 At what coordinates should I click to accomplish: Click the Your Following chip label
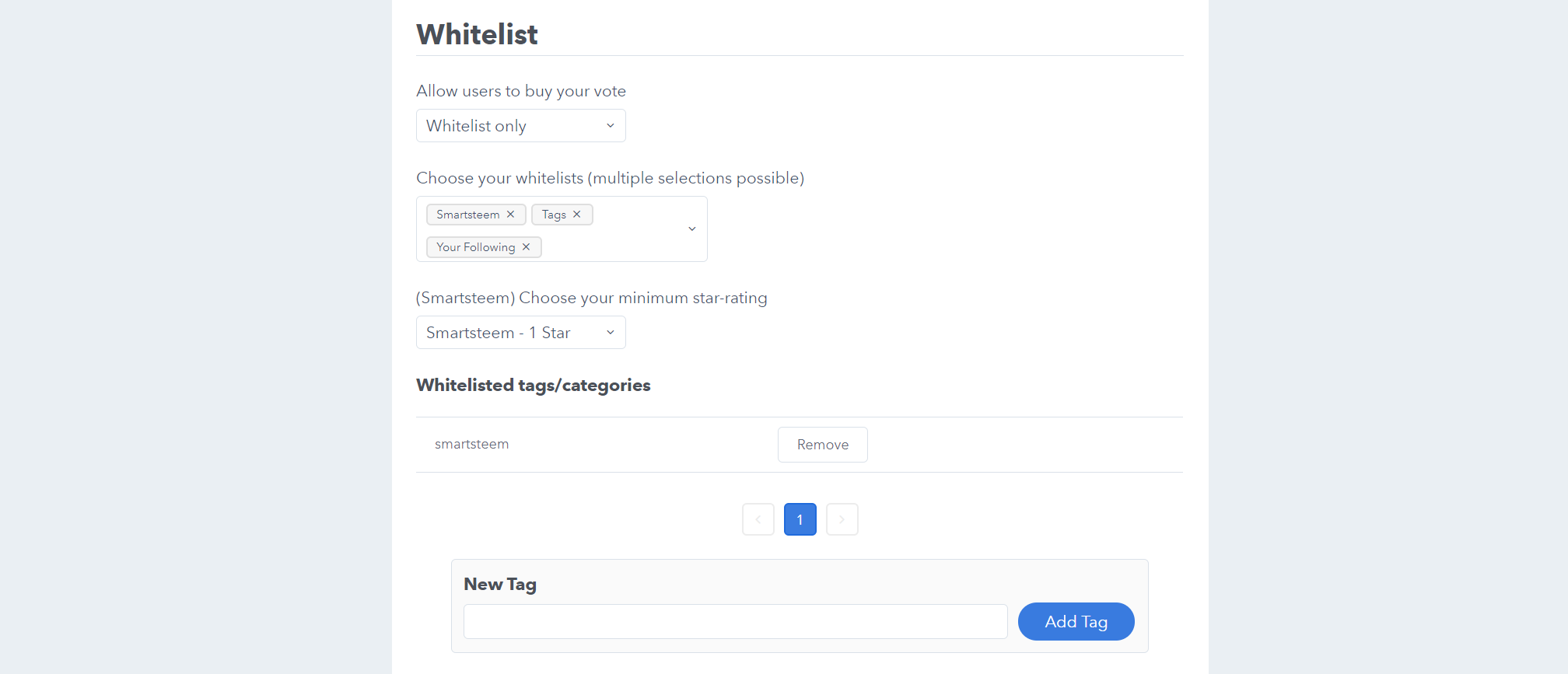pyautogui.click(x=476, y=247)
